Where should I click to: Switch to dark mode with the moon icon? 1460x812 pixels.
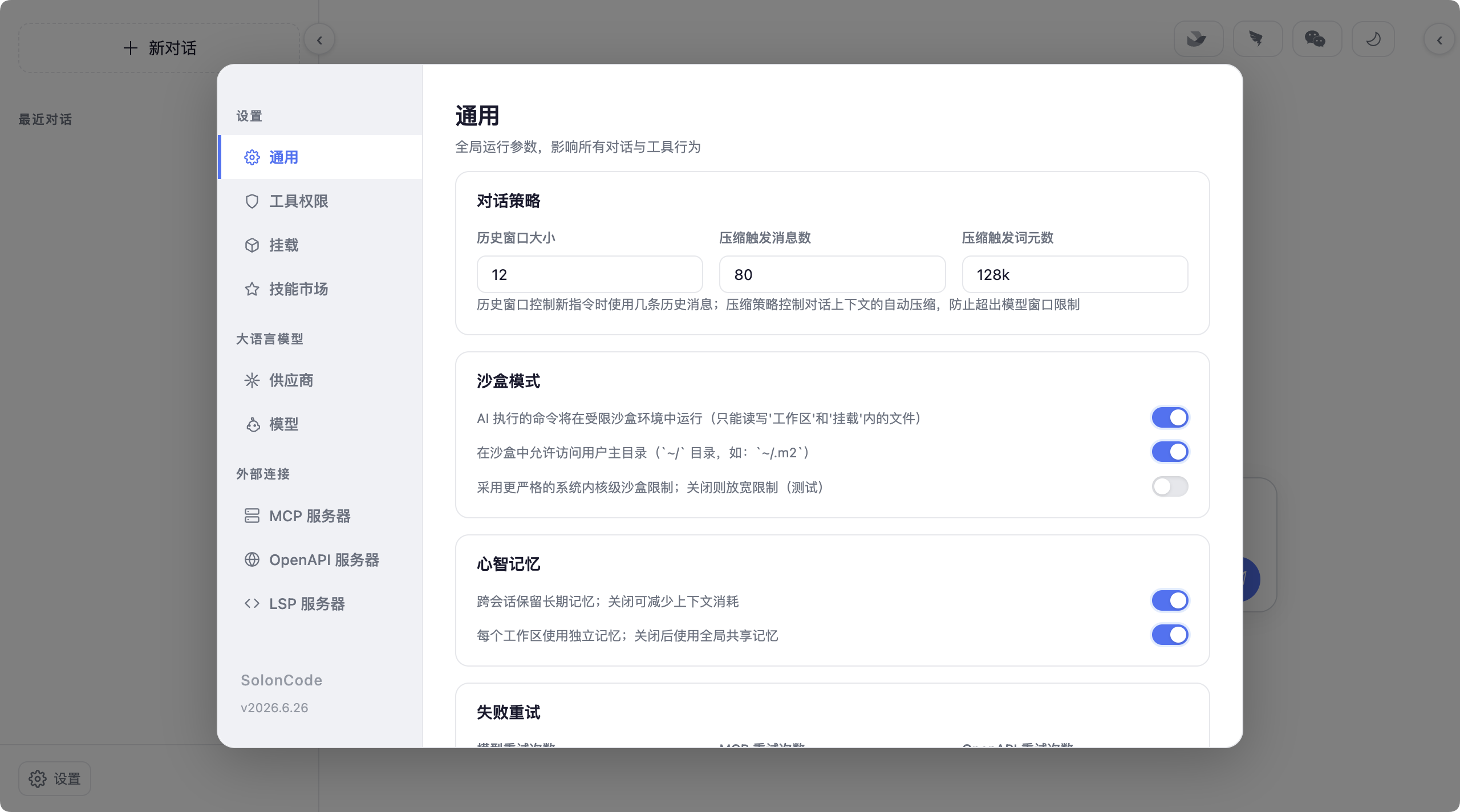click(x=1373, y=39)
